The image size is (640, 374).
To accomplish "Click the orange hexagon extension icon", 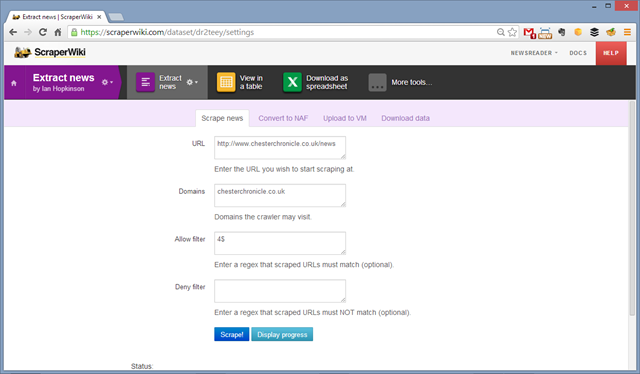I will (578, 32).
